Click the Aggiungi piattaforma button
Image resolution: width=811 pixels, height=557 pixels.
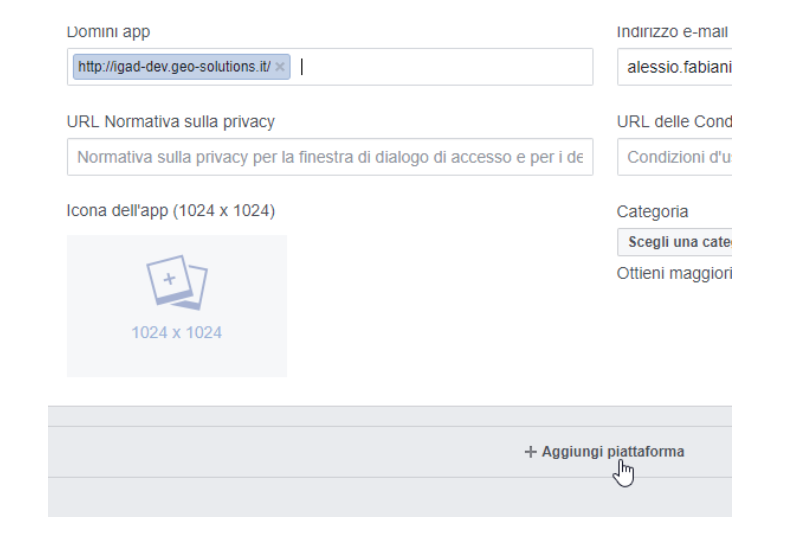click(604, 451)
